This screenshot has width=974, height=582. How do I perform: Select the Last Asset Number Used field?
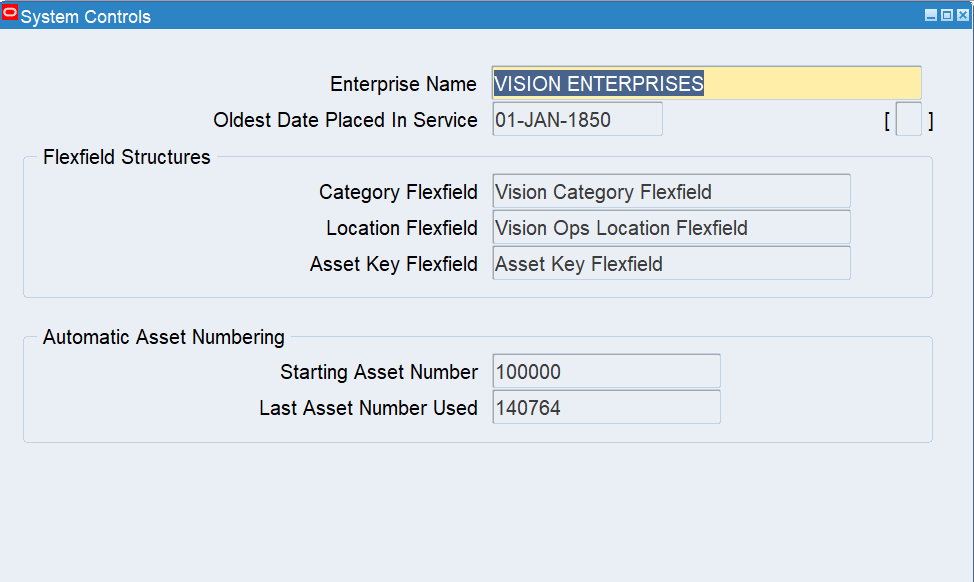click(605, 407)
